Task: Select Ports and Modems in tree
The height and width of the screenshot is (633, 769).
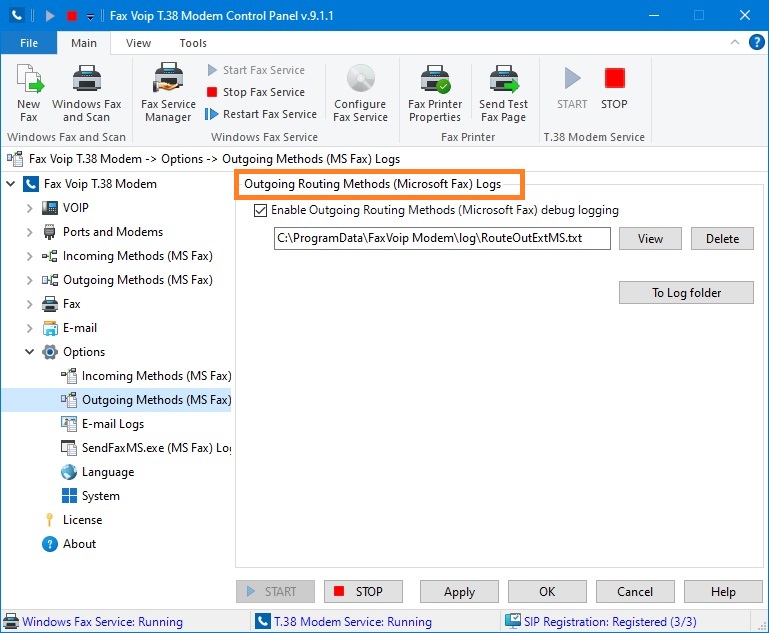Action: 103,232
